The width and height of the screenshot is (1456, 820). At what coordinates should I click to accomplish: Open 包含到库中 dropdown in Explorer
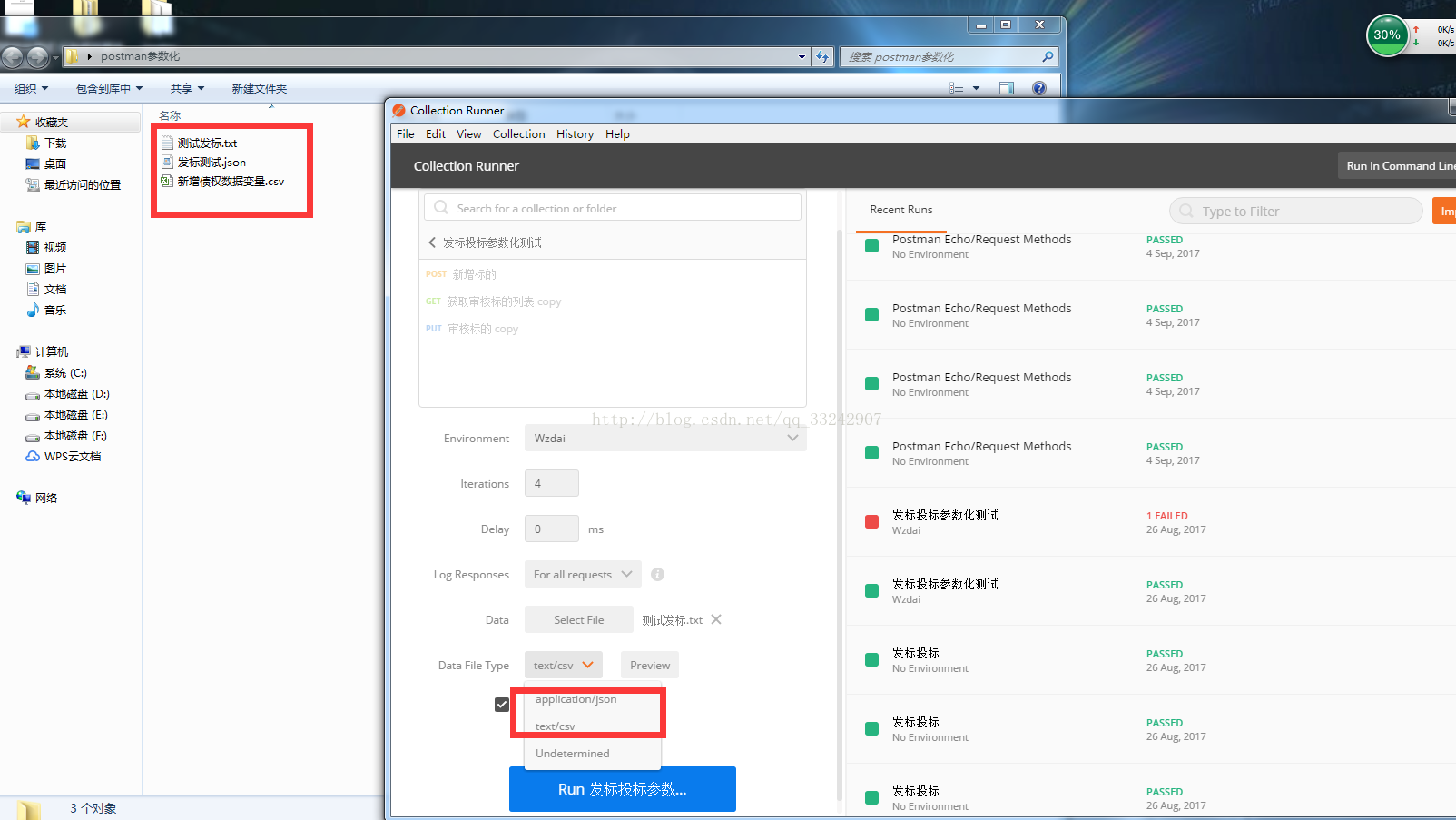tap(109, 88)
